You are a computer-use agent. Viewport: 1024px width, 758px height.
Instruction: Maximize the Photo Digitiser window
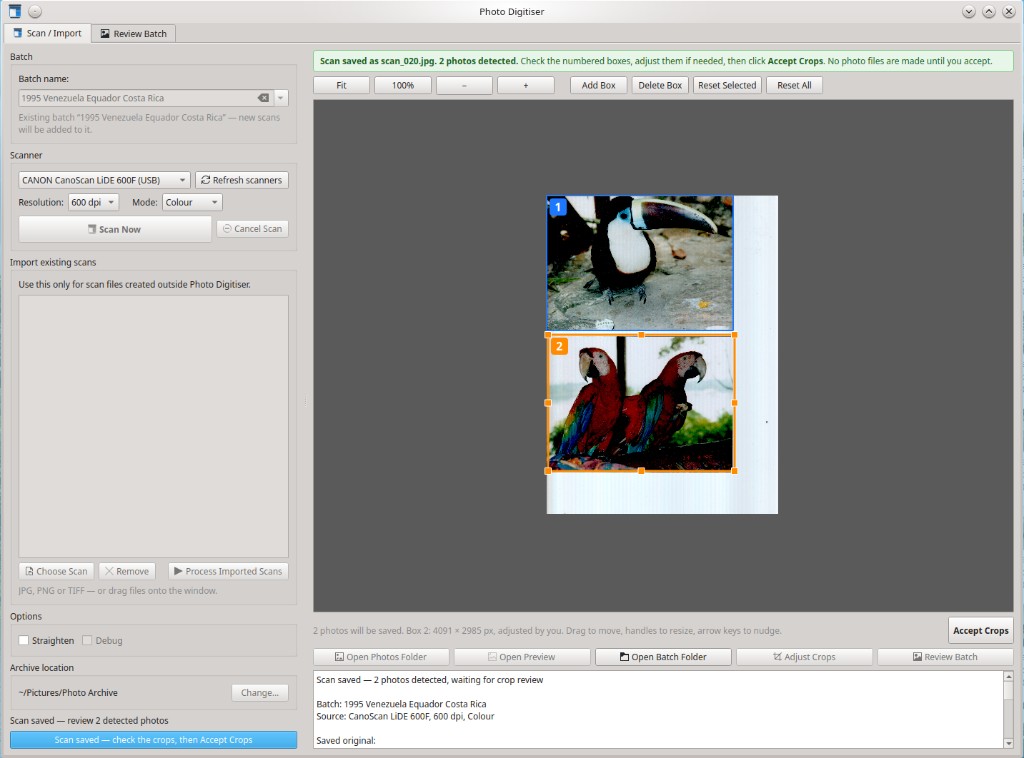click(989, 11)
